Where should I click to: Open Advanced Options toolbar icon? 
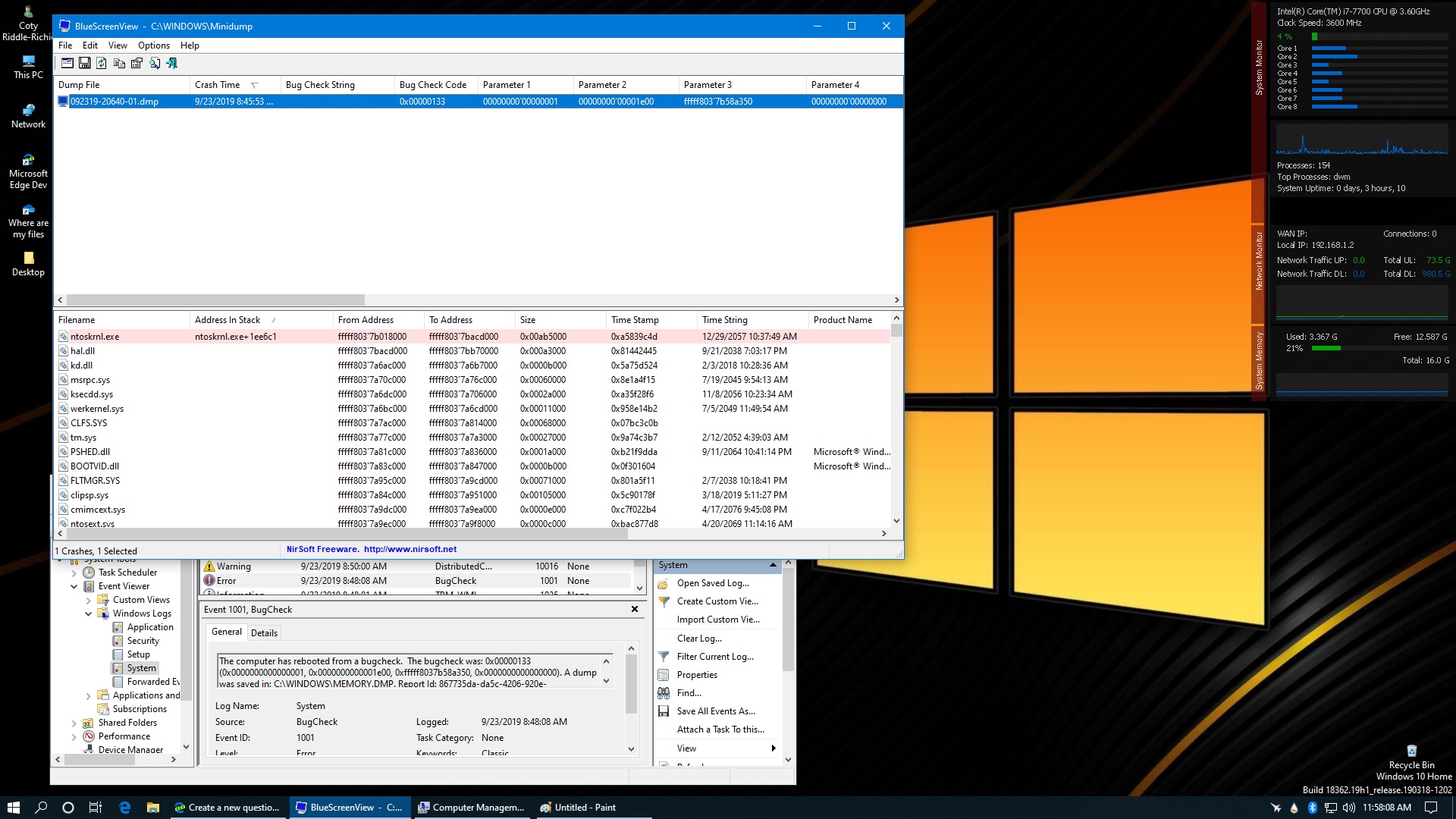click(x=67, y=64)
